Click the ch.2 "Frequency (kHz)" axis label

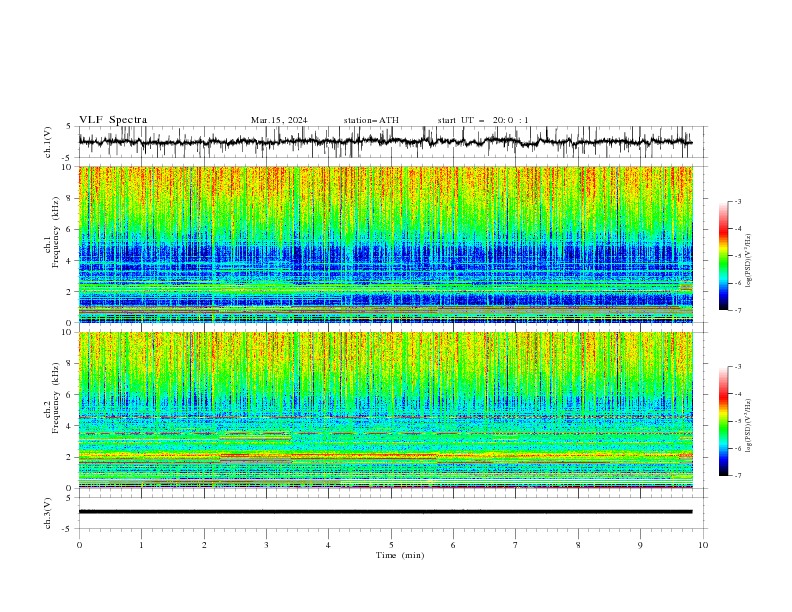pyautogui.click(x=56, y=397)
